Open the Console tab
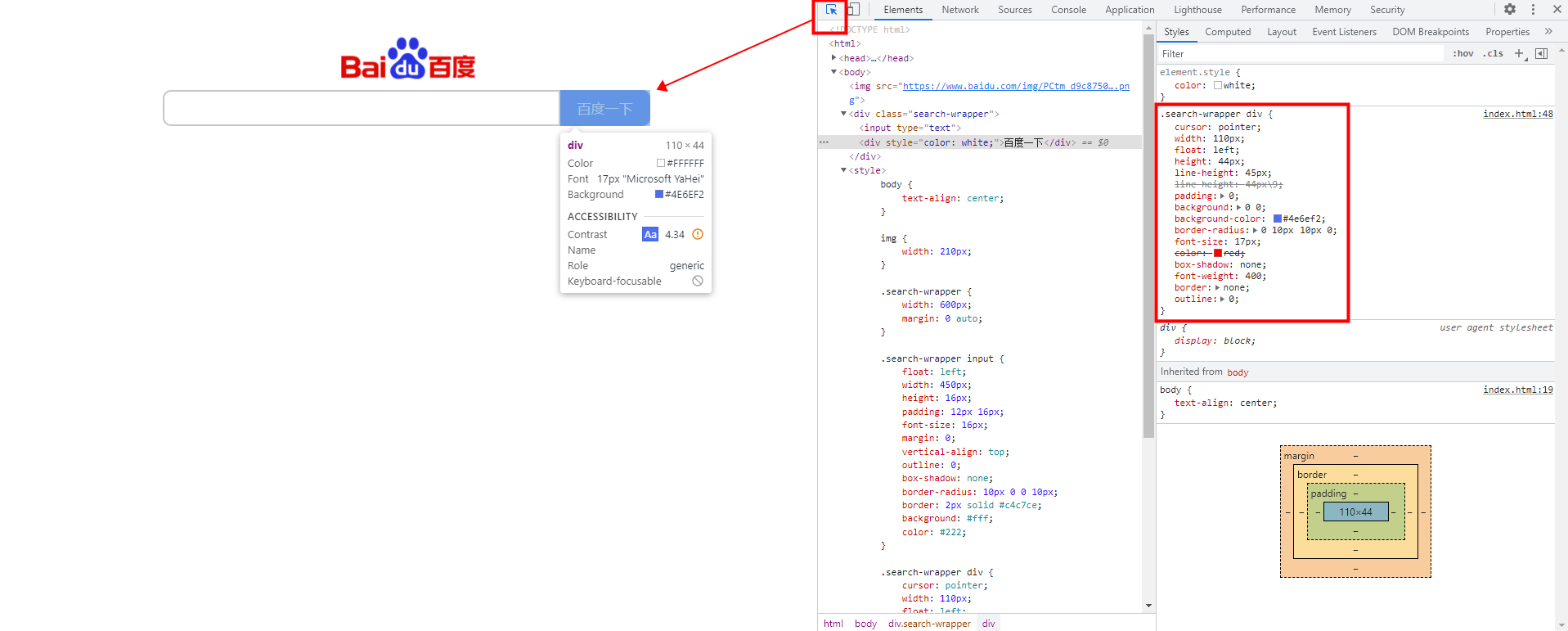Image resolution: width=1568 pixels, height=631 pixels. coord(1069,10)
